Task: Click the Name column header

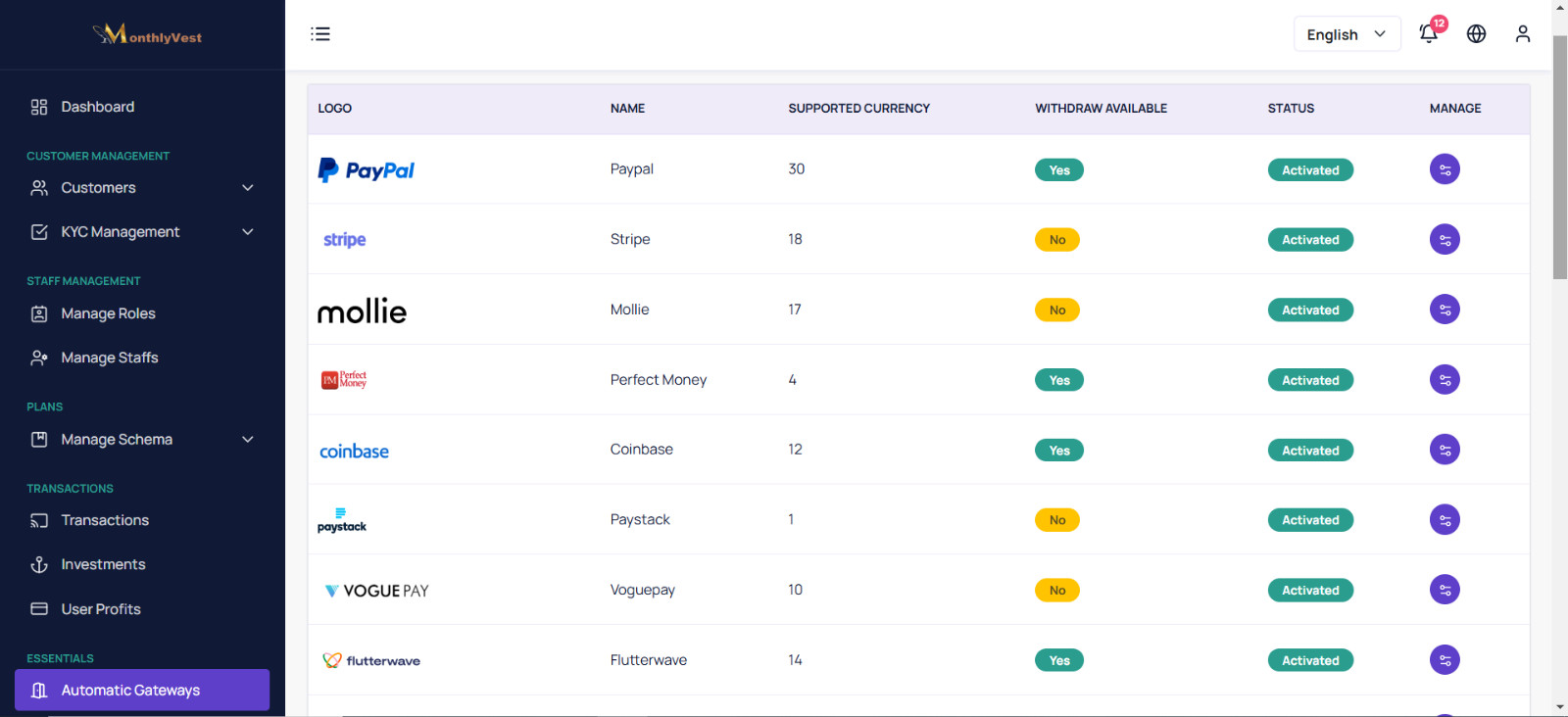Action: pos(627,109)
